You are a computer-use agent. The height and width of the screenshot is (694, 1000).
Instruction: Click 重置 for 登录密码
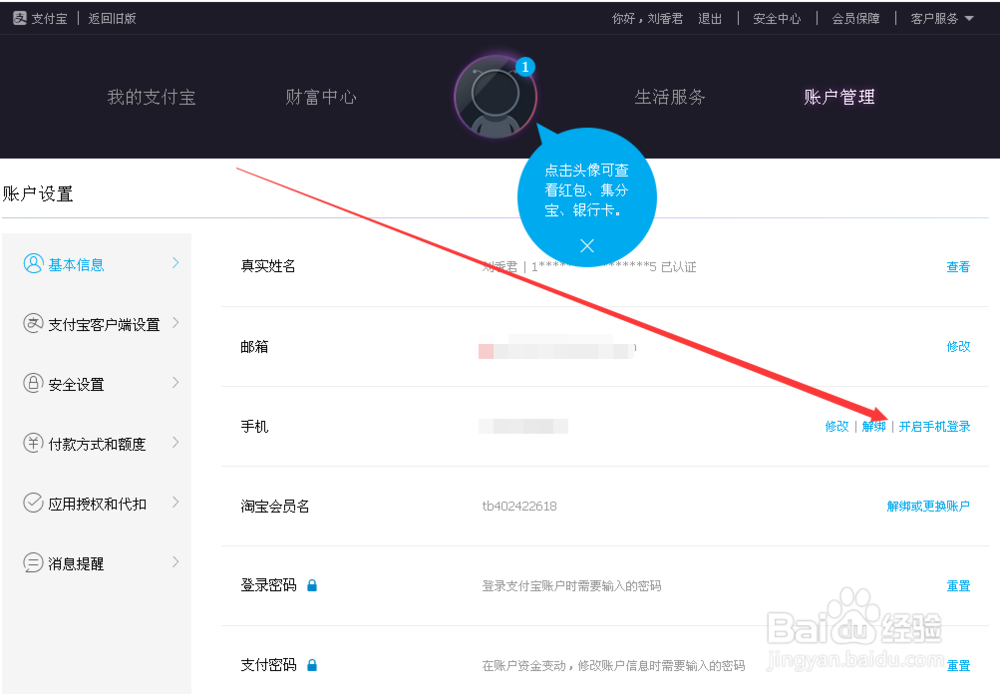[x=958, y=586]
